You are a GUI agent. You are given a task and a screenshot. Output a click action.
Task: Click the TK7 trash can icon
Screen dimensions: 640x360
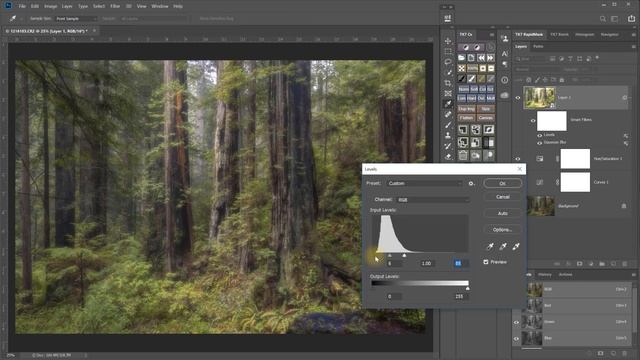(x=463, y=155)
